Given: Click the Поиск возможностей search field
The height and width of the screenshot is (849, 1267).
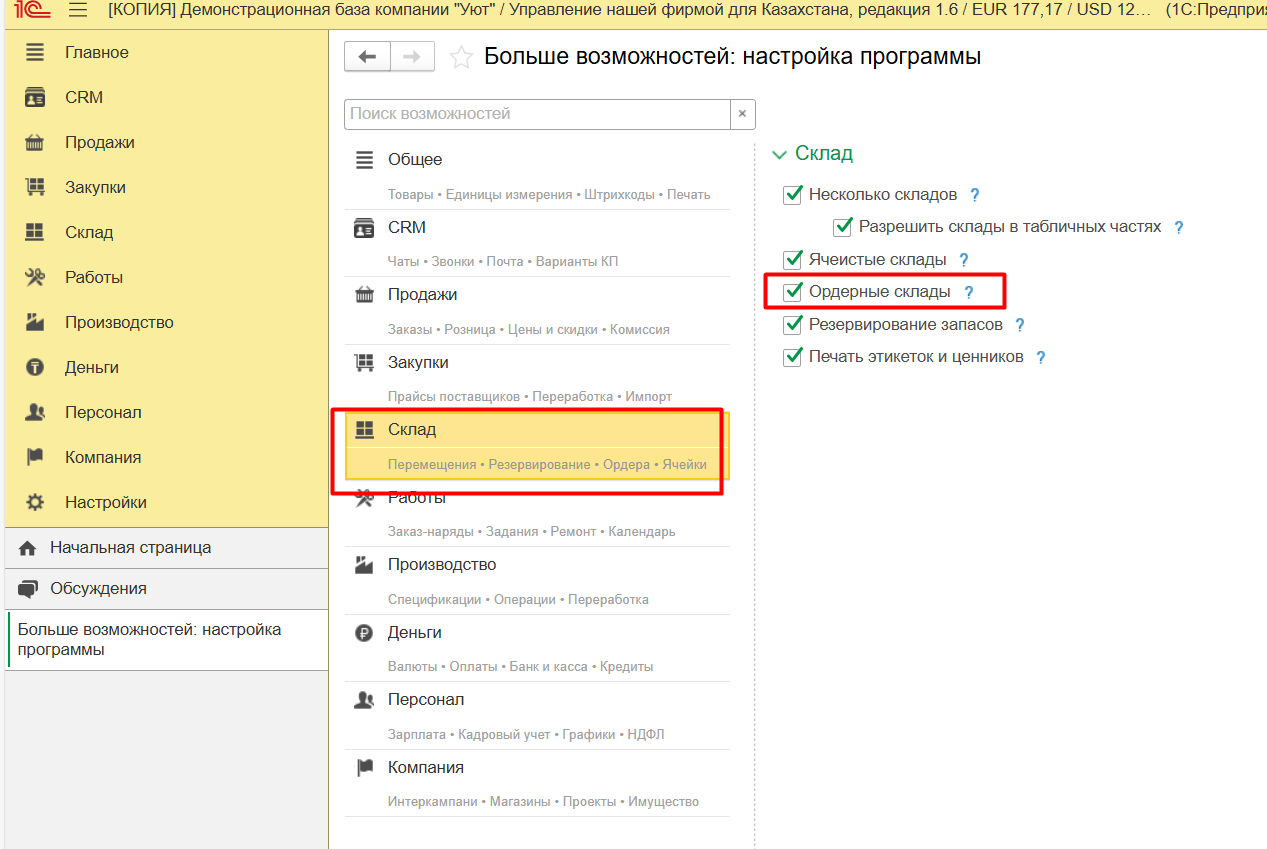Looking at the screenshot, I should tap(537, 114).
